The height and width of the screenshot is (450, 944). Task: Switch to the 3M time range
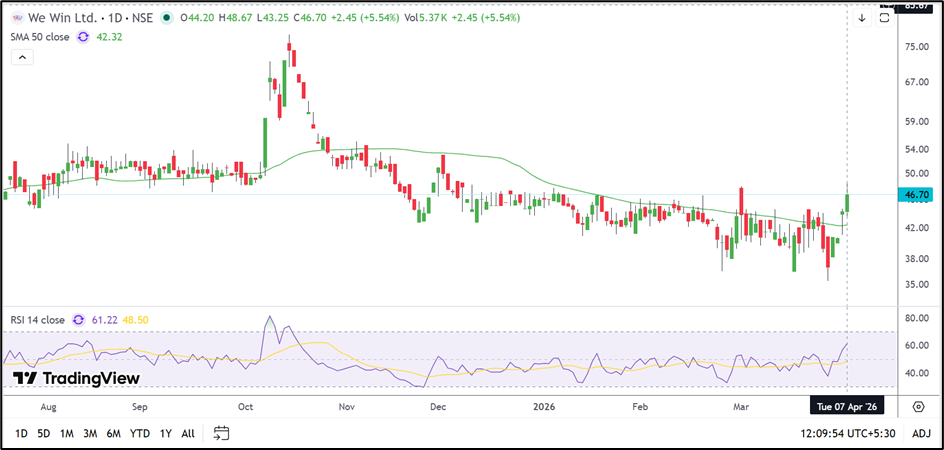click(x=90, y=433)
